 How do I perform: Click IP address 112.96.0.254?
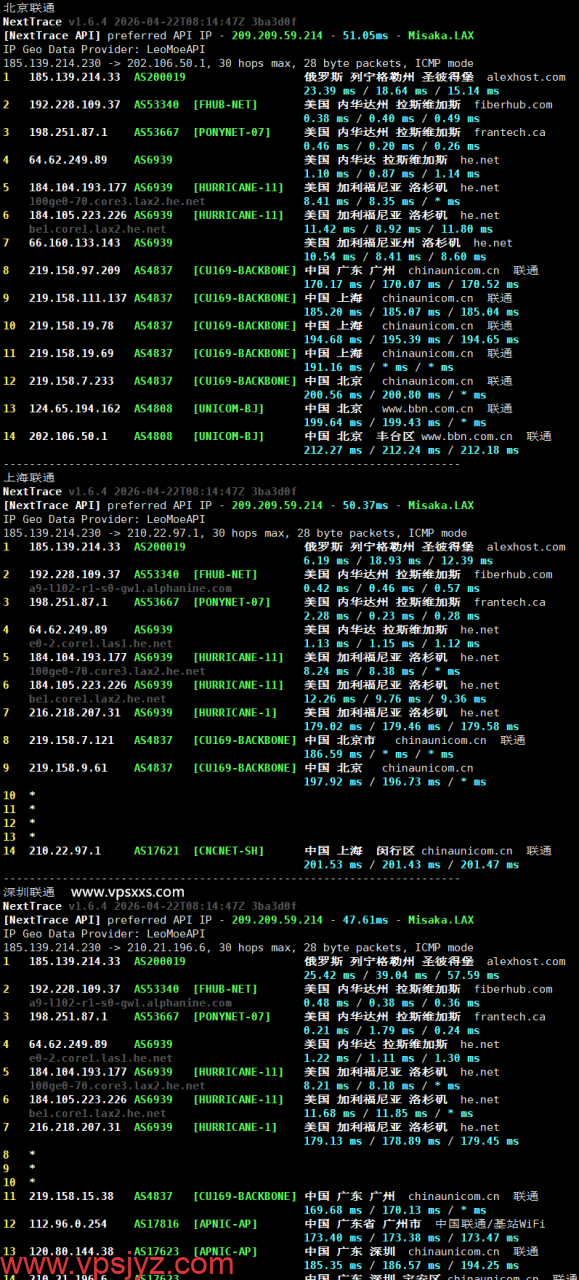(68, 1224)
